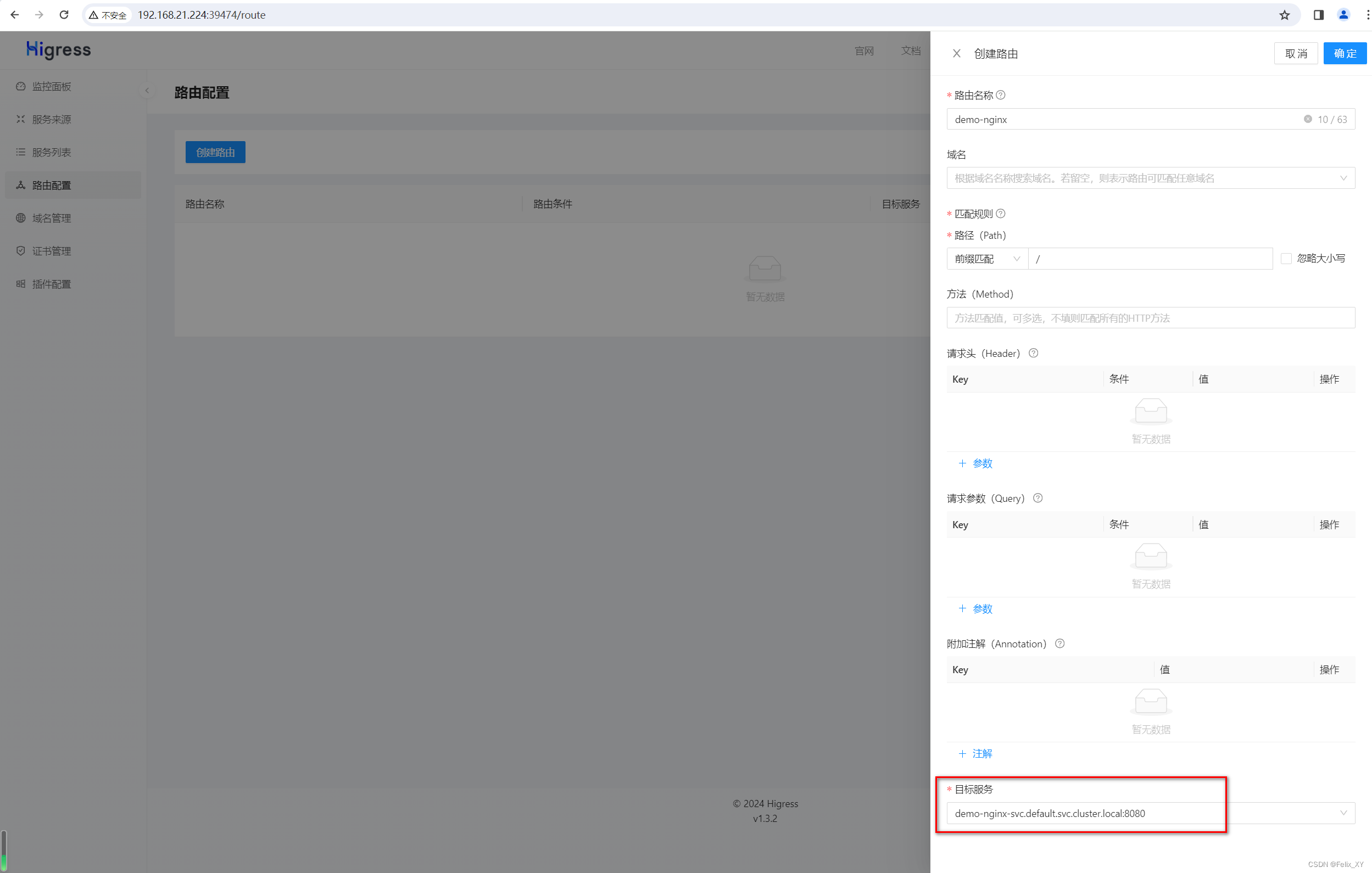The height and width of the screenshot is (873, 1372).
Task: Click the 路由条件 column header
Action: (x=553, y=204)
